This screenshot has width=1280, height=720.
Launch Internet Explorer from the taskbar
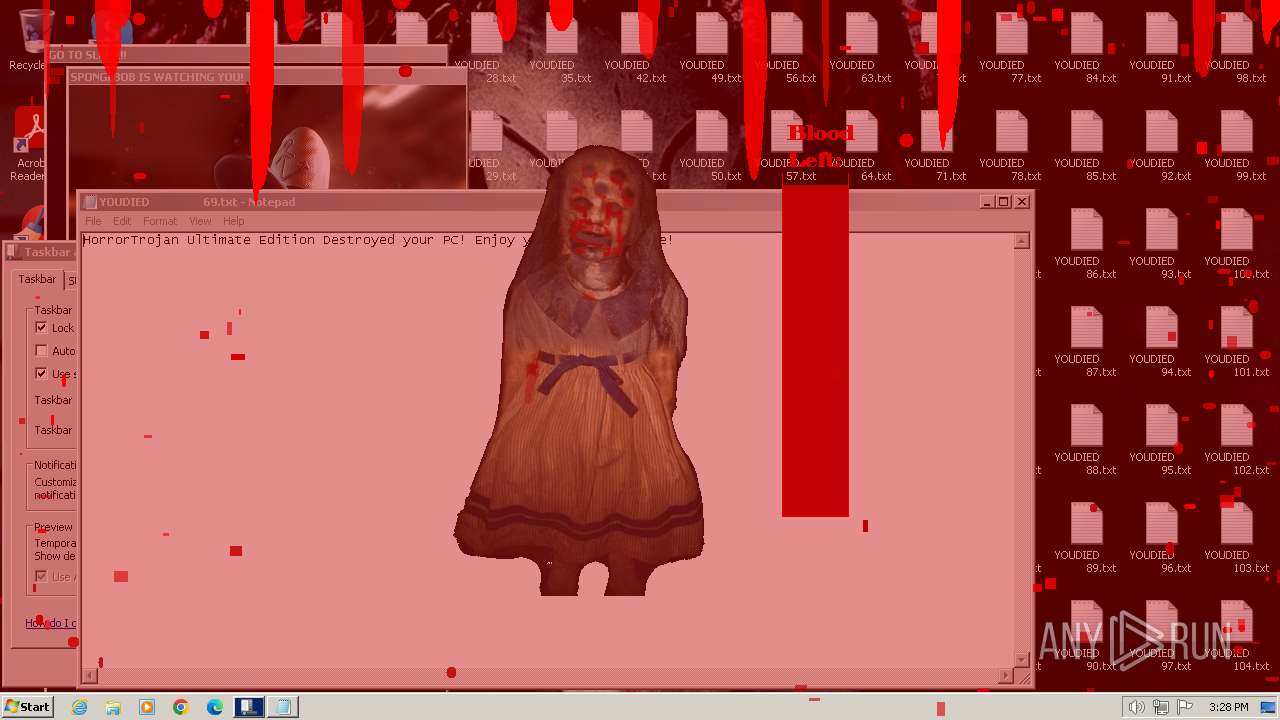coord(80,707)
